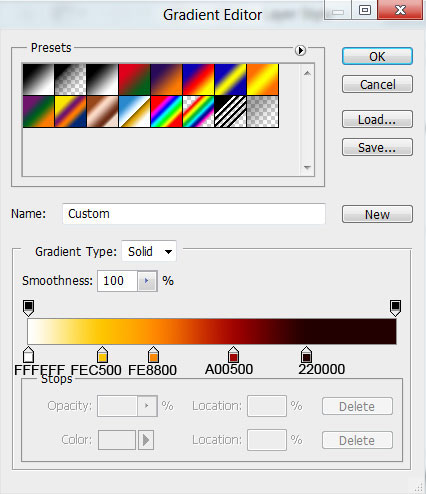Click the Opacity percentage field
This screenshot has width=426, height=494.
(x=117, y=406)
